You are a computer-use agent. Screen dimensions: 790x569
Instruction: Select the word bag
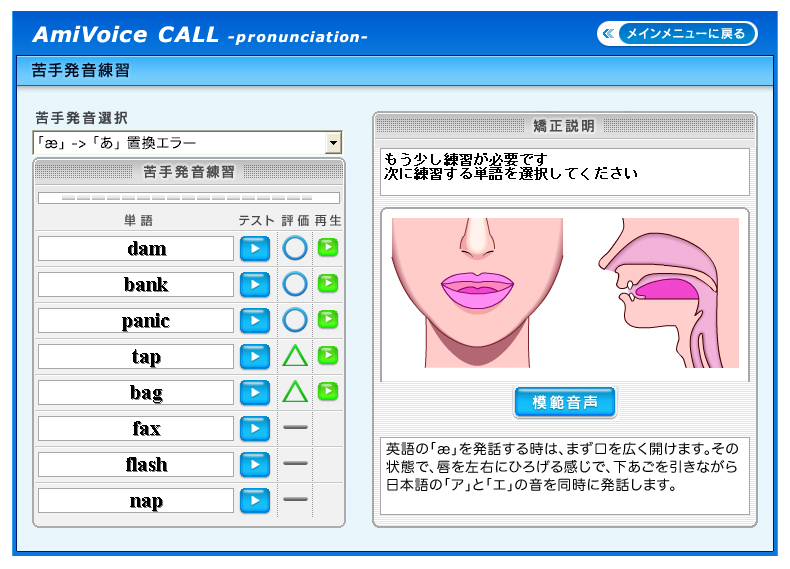click(136, 393)
